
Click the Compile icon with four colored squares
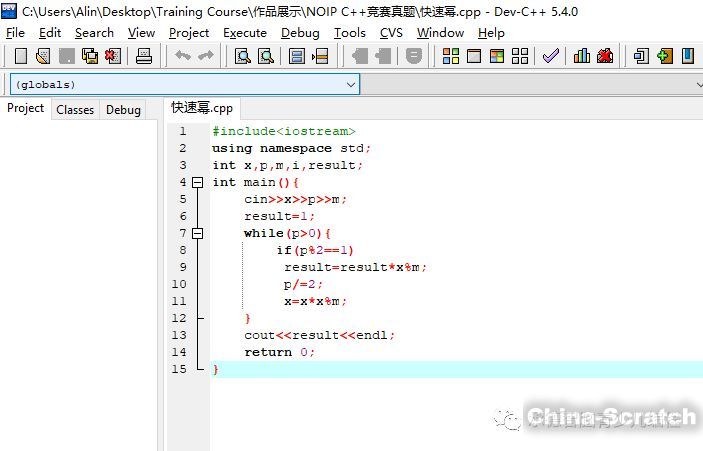click(x=452, y=56)
